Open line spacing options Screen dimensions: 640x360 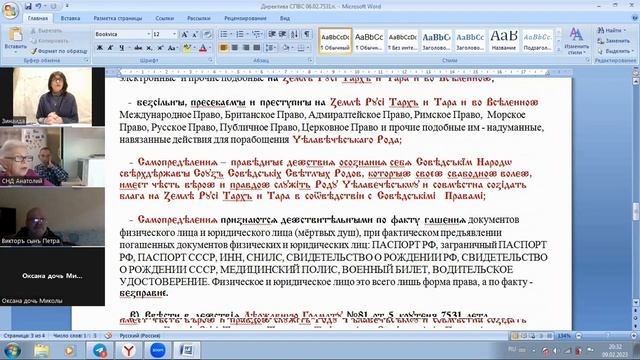tap(270, 48)
